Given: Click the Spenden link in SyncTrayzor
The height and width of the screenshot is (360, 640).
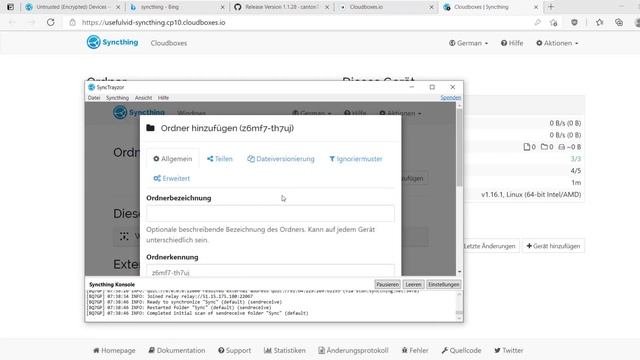Looking at the screenshot, I should coord(451,98).
